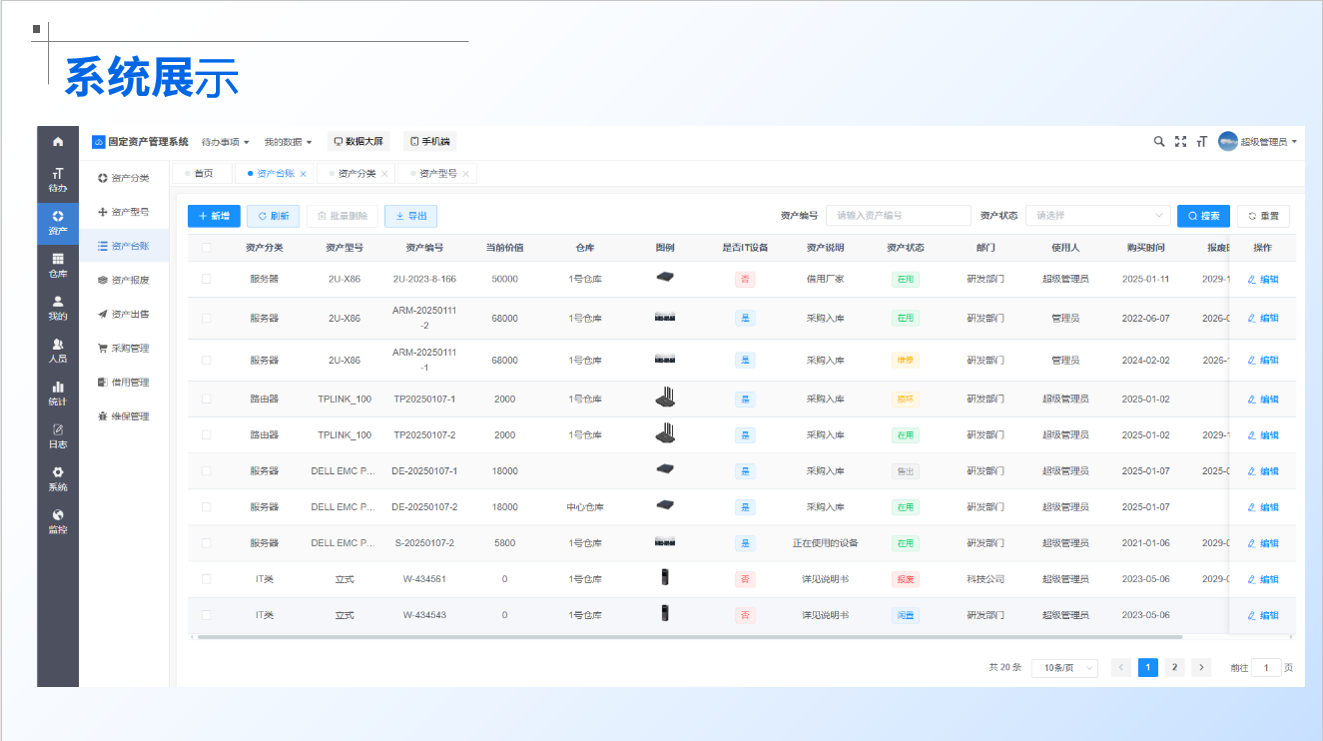
Task: Click the 导出 export button
Action: point(411,216)
